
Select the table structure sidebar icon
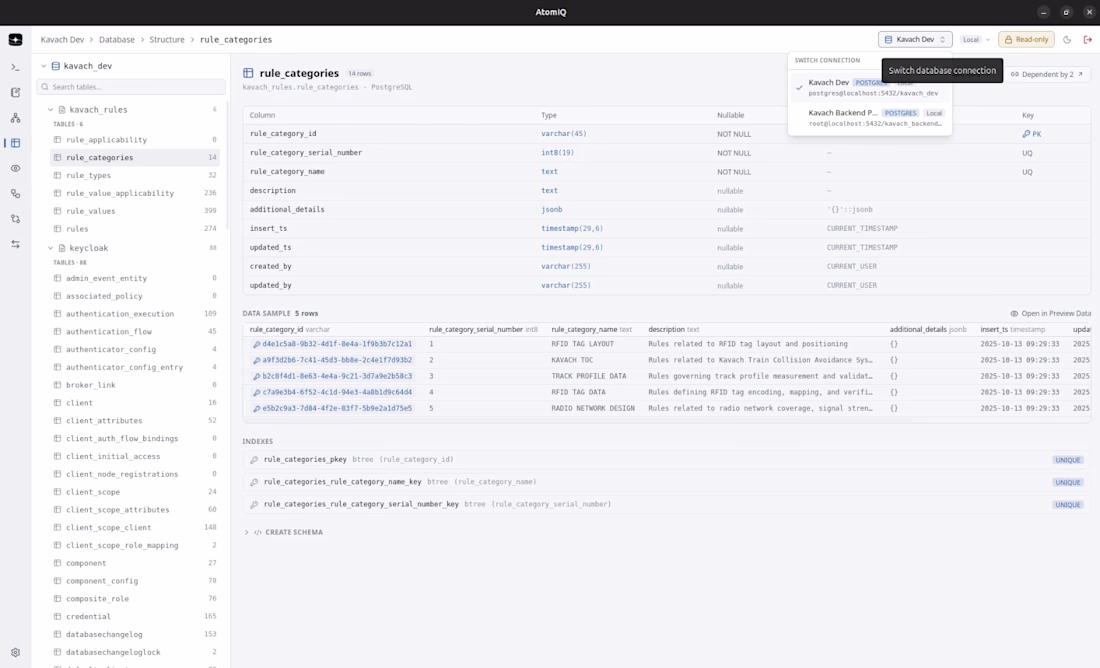click(15, 143)
